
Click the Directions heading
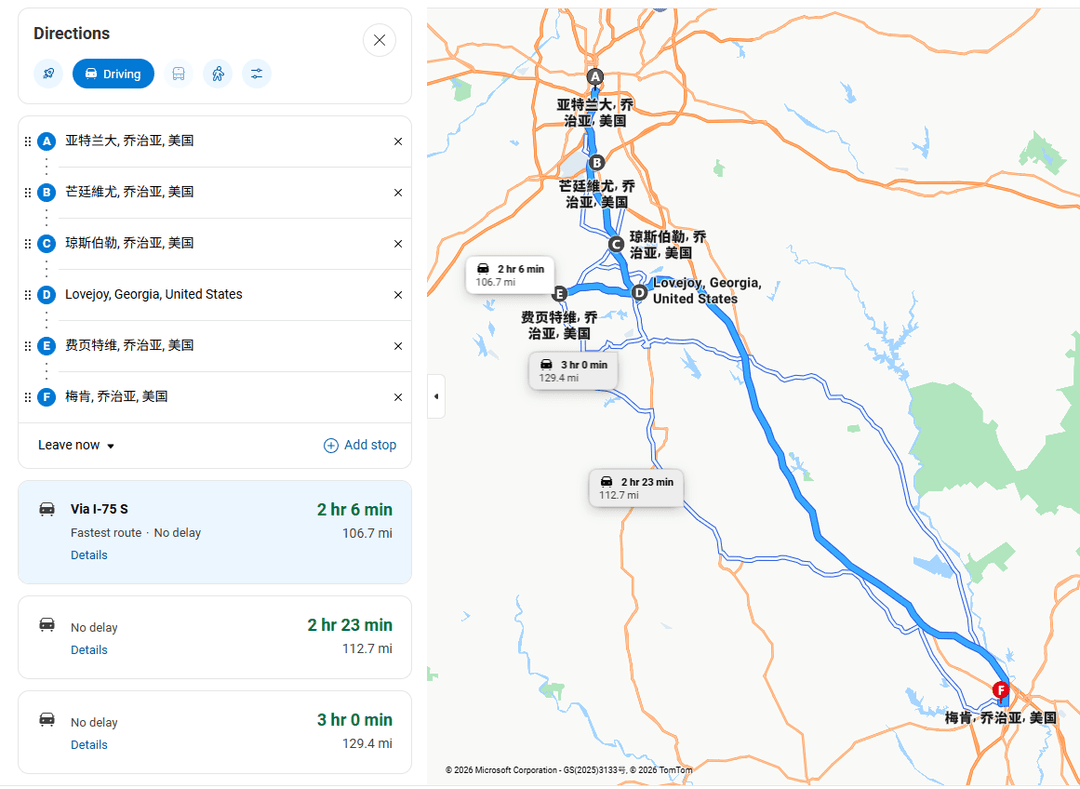(72, 33)
